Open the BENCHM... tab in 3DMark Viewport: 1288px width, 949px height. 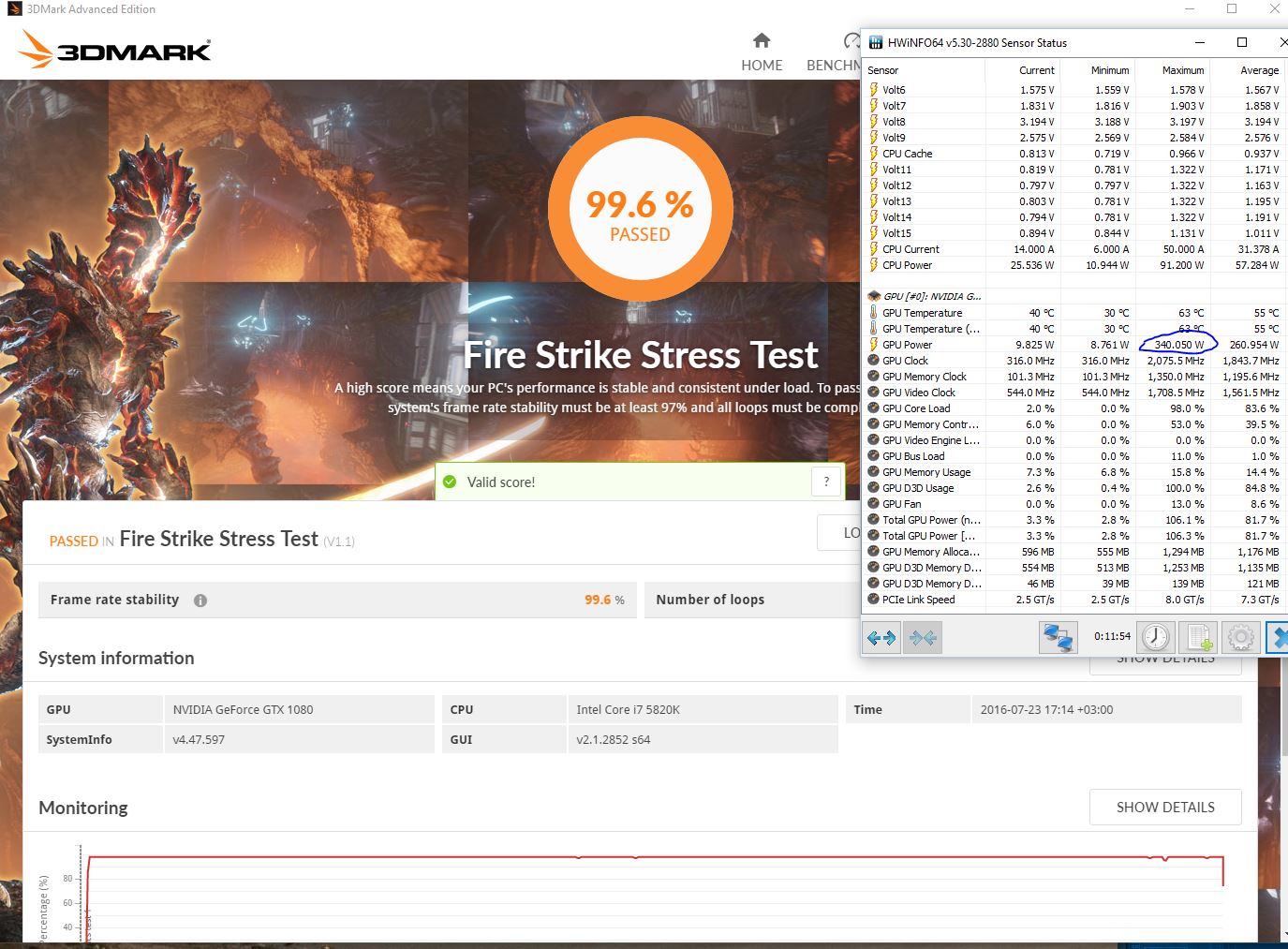[834, 53]
